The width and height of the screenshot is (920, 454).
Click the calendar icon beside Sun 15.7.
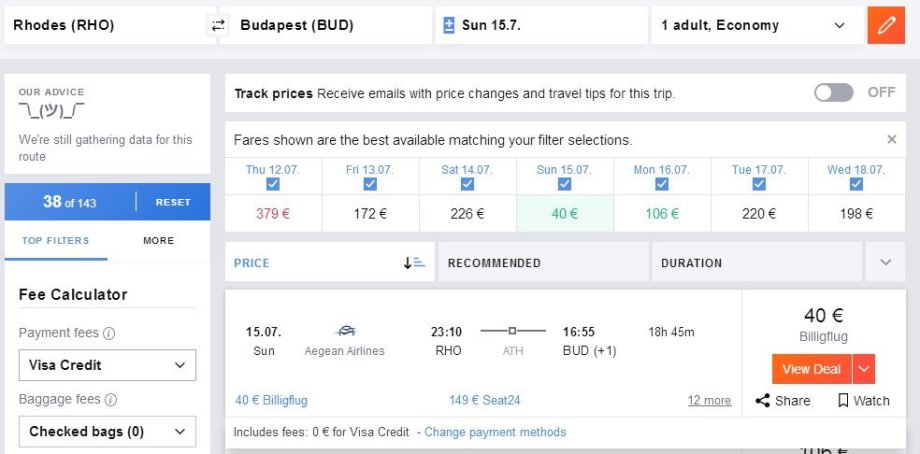coord(449,26)
